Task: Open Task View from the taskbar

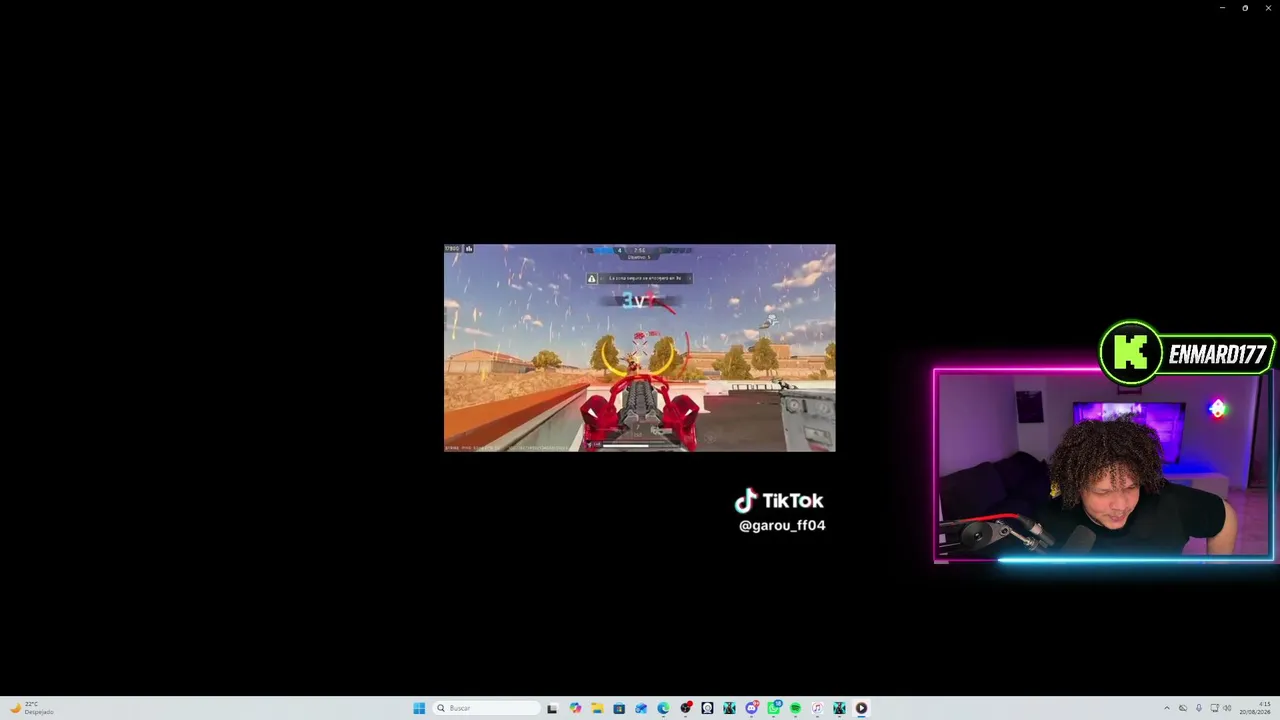Action: (552, 708)
